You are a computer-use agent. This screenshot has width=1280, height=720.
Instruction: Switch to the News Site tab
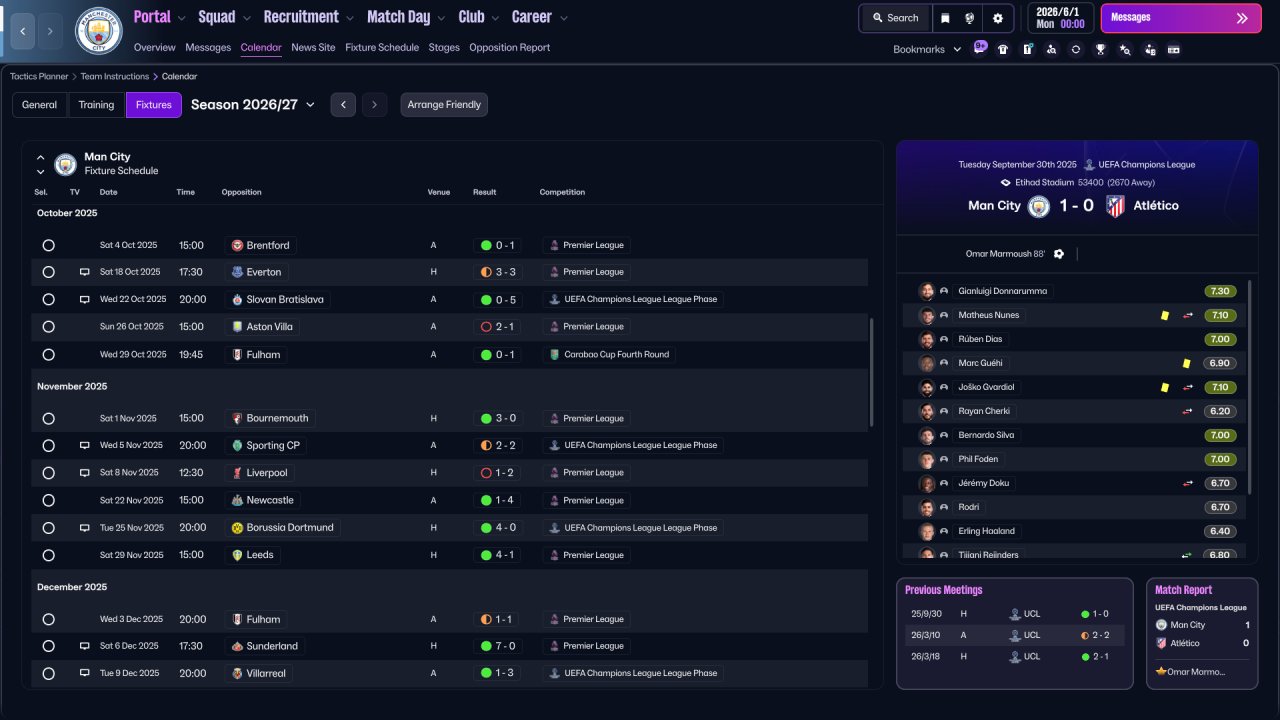[313, 48]
